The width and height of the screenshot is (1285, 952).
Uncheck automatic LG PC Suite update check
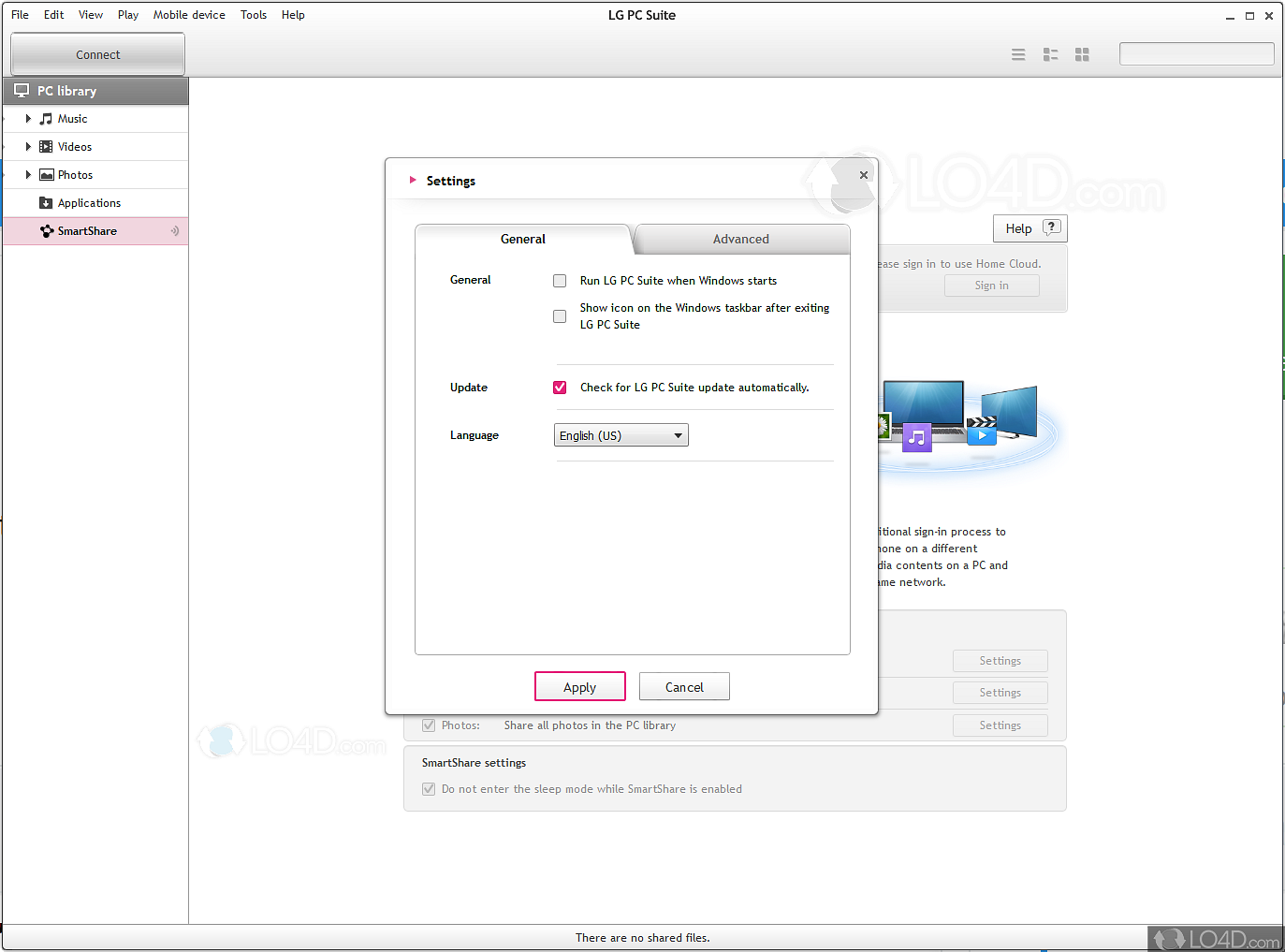(x=560, y=388)
